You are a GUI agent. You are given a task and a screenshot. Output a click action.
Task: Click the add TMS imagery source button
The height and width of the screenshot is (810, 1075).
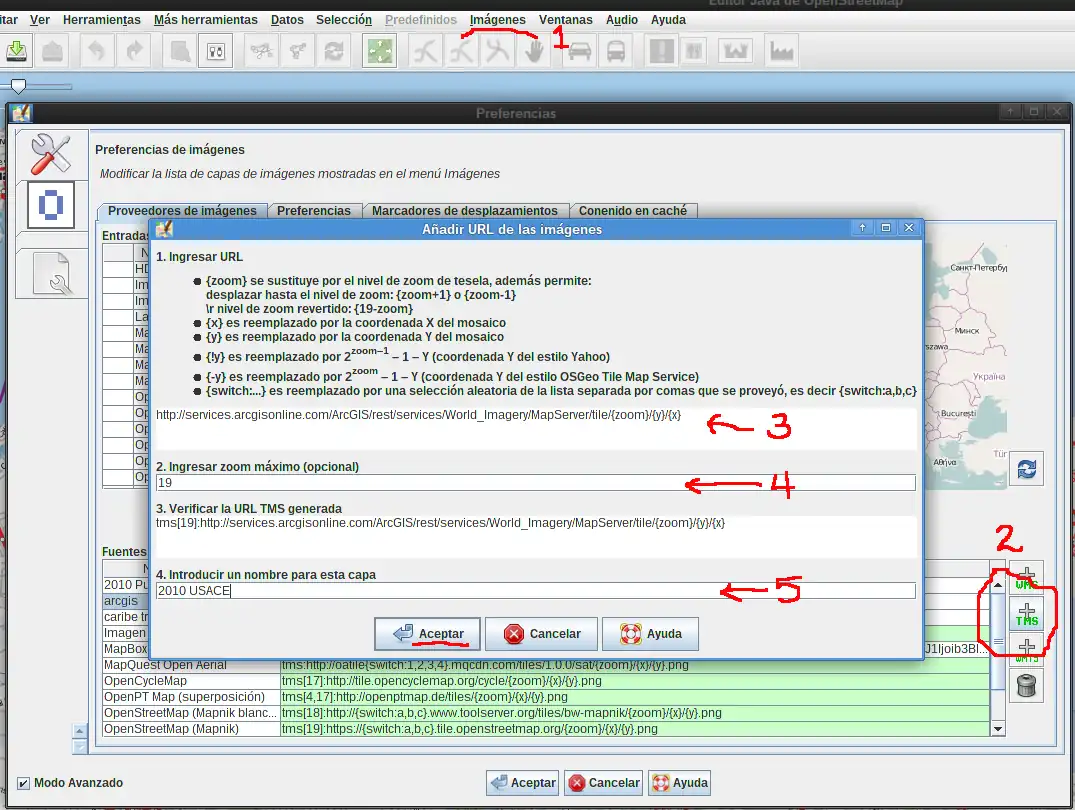pos(1026,613)
